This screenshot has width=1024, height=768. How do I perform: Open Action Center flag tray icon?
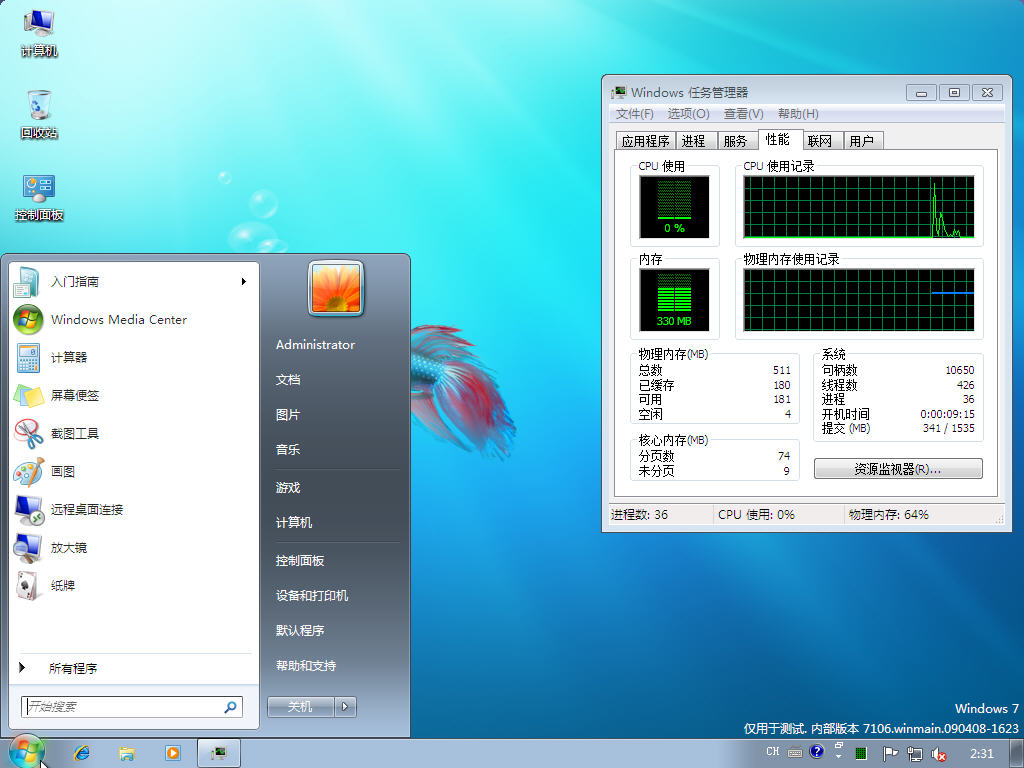tap(890, 754)
